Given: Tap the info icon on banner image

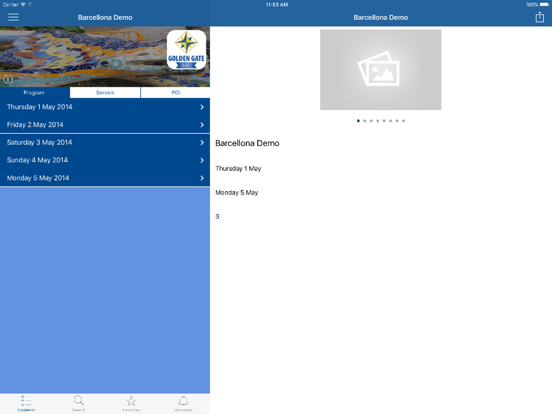Looking at the screenshot, I should coord(8,79).
